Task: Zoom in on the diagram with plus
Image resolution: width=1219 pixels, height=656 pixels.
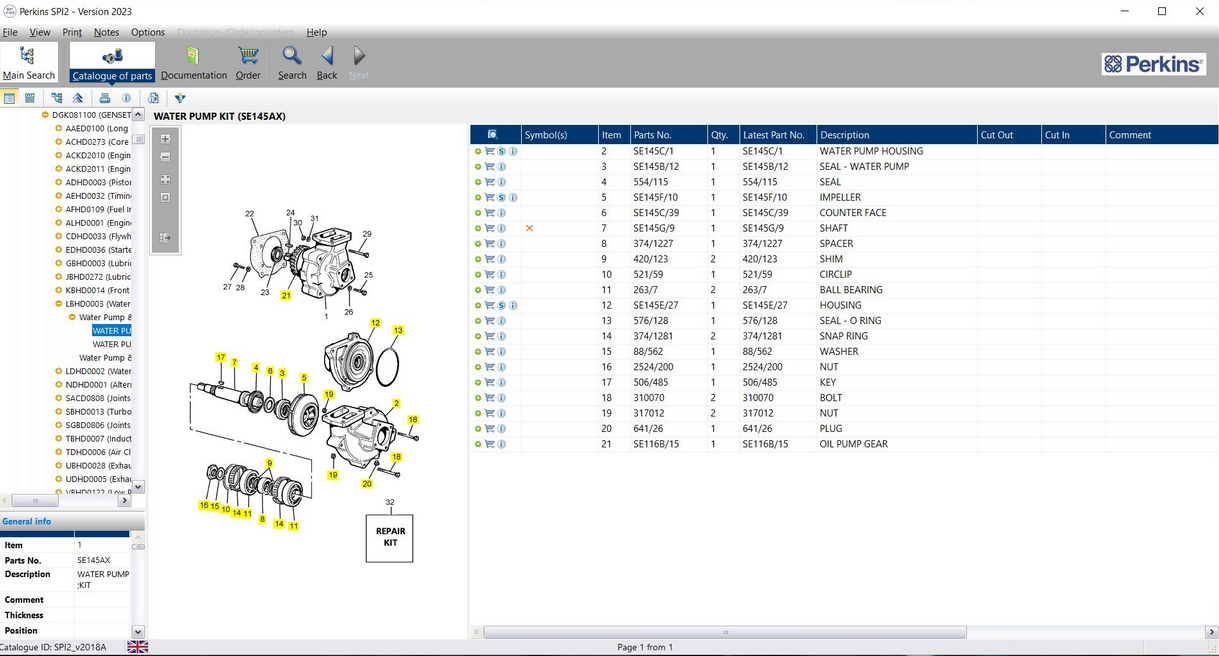Action: 165,139
